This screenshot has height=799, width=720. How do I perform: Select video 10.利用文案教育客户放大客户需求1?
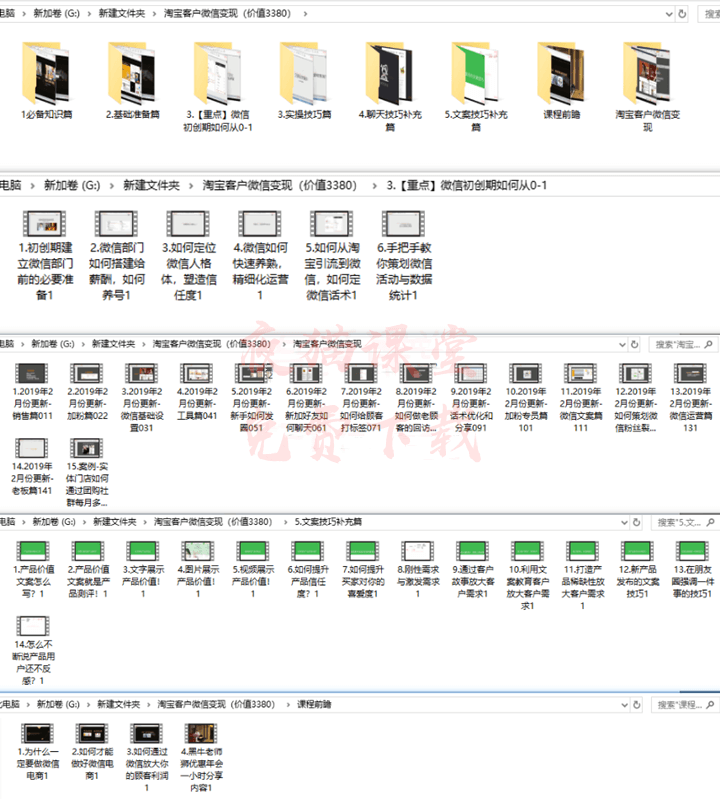coord(527,576)
